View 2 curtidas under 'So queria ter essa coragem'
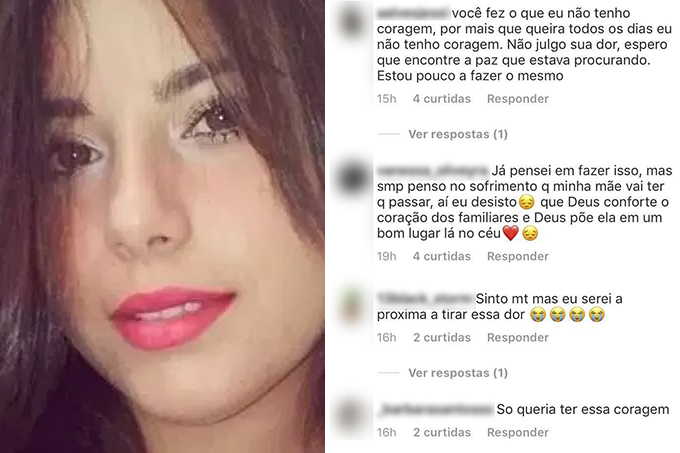Image resolution: width=680 pixels, height=453 pixels. click(x=441, y=433)
